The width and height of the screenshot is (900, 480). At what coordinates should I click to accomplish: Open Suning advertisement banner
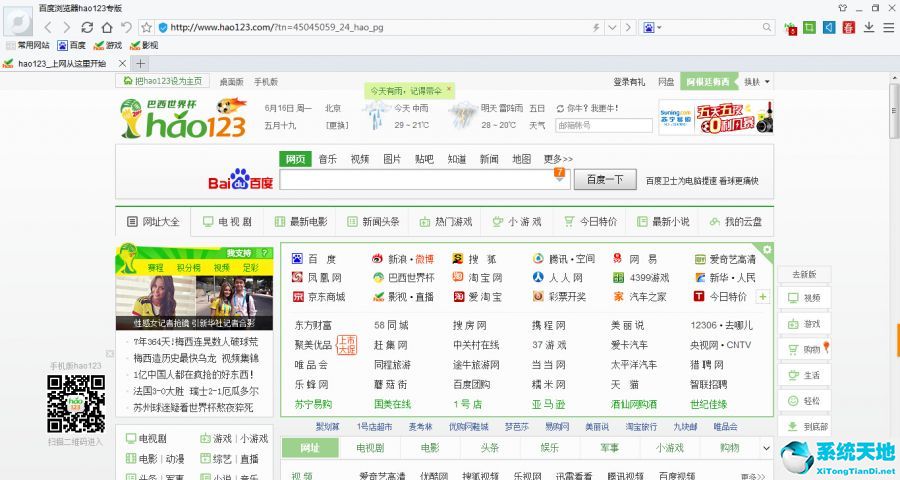[x=716, y=117]
